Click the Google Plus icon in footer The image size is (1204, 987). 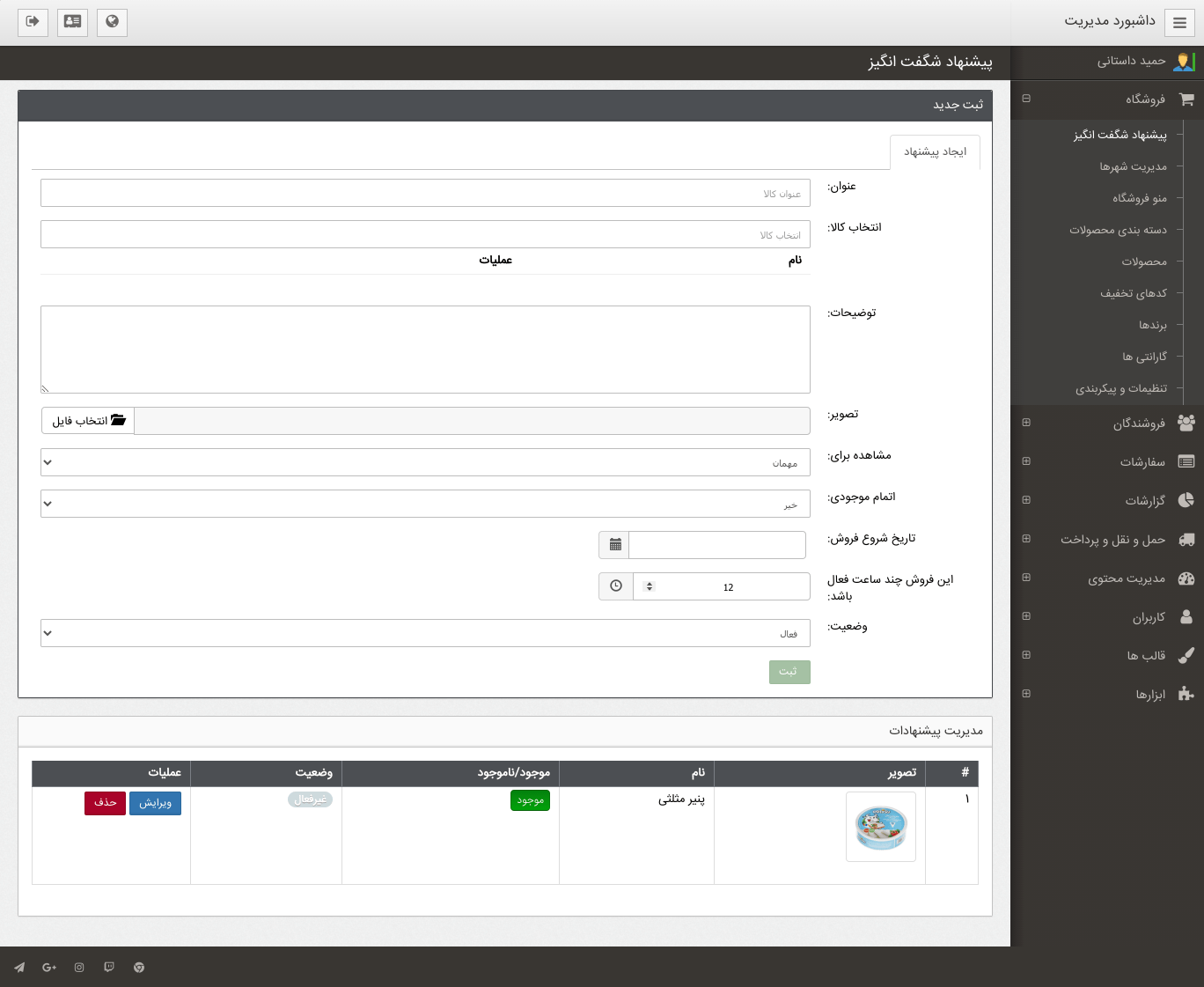tap(49, 968)
